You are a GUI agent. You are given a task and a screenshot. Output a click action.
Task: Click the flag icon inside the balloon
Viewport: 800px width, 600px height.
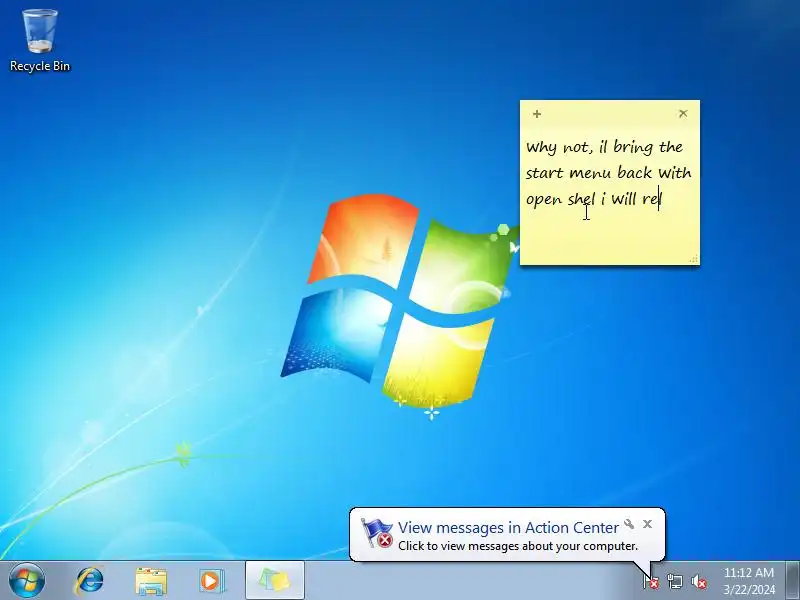[377, 533]
